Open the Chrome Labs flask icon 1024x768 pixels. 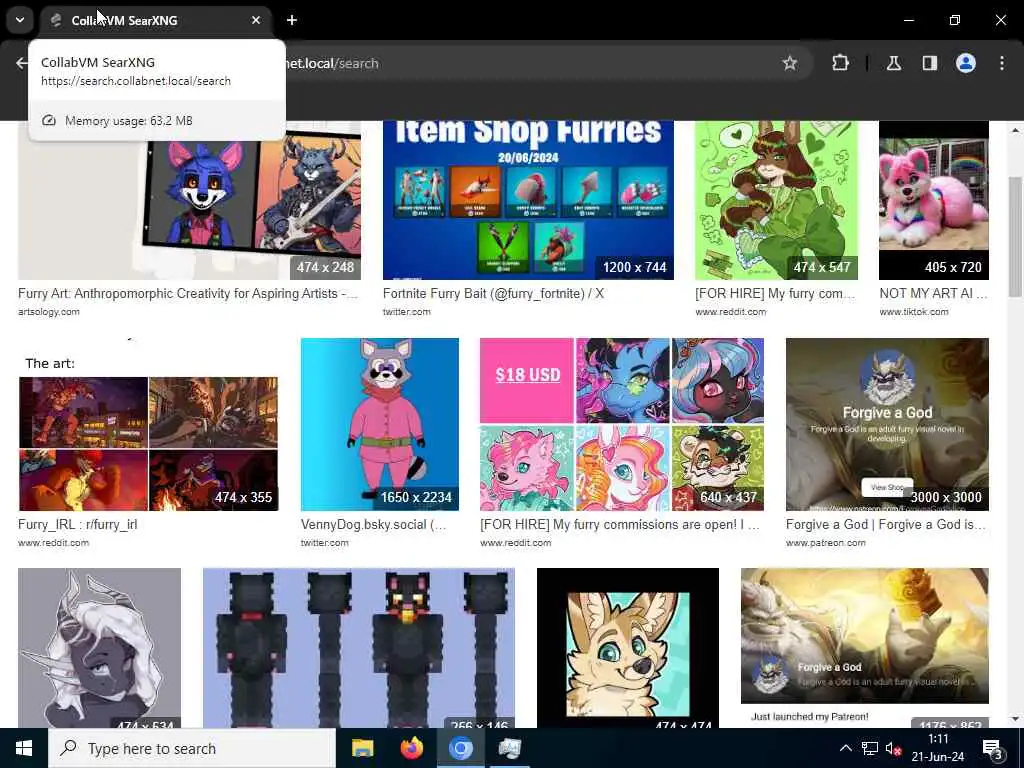(x=893, y=63)
